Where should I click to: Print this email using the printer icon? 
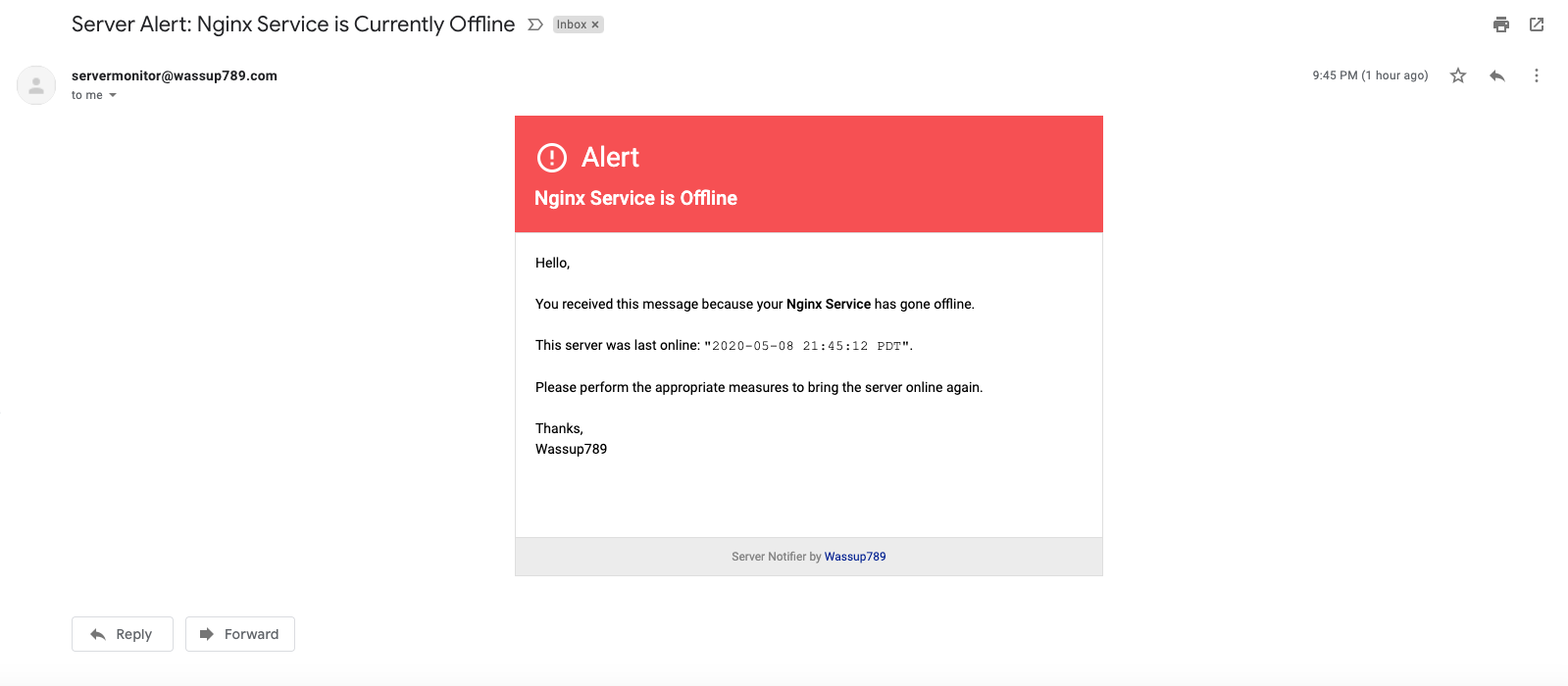pyautogui.click(x=1500, y=24)
